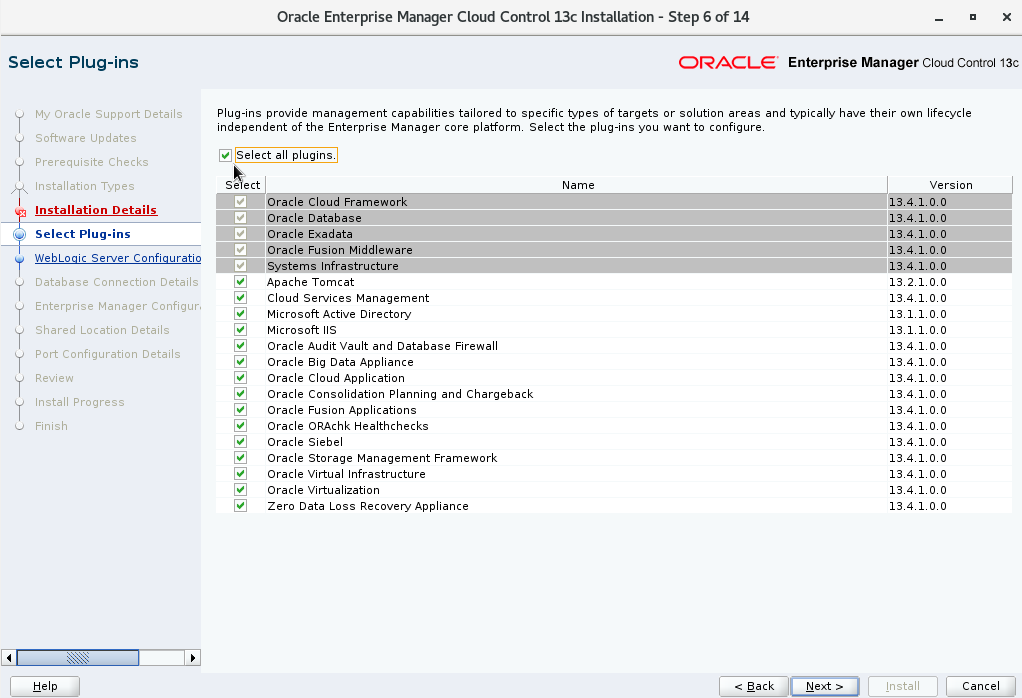
Task: Toggle Oracle Cloud Application checkbox
Action: (x=241, y=377)
